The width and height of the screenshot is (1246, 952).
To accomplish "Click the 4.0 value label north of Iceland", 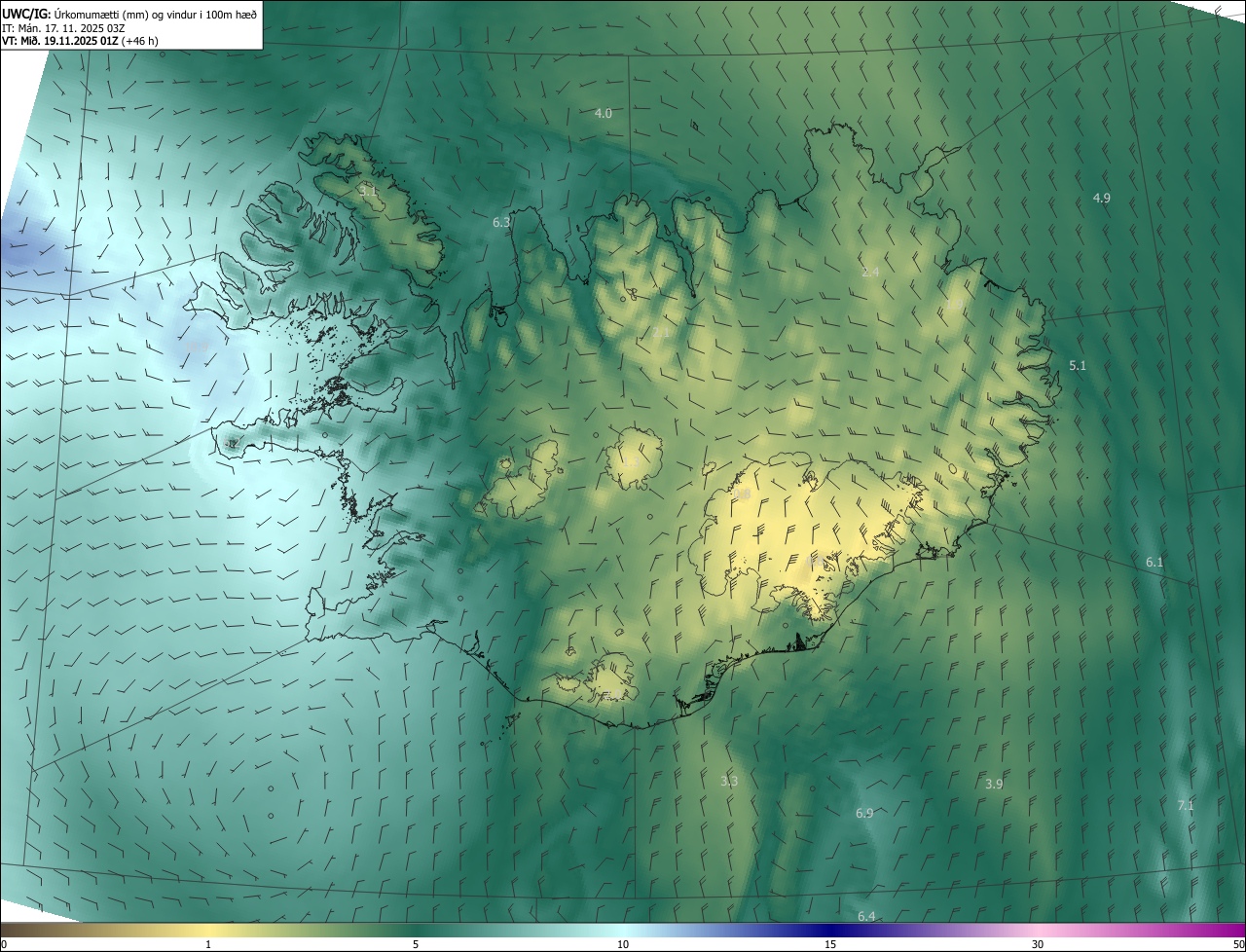I will [x=604, y=113].
